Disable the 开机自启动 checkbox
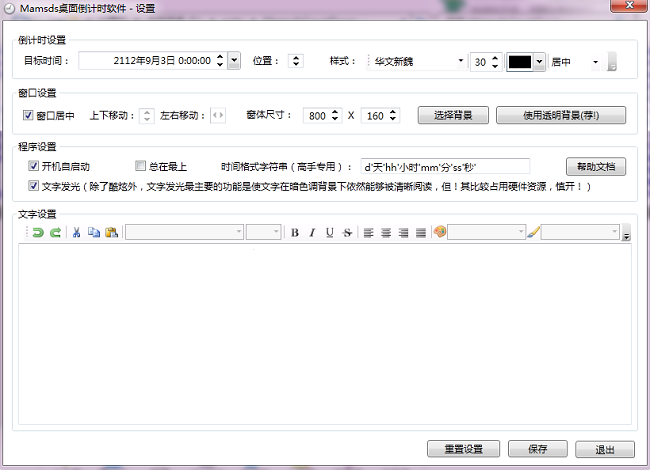This screenshot has width=650, height=470. coord(33,166)
